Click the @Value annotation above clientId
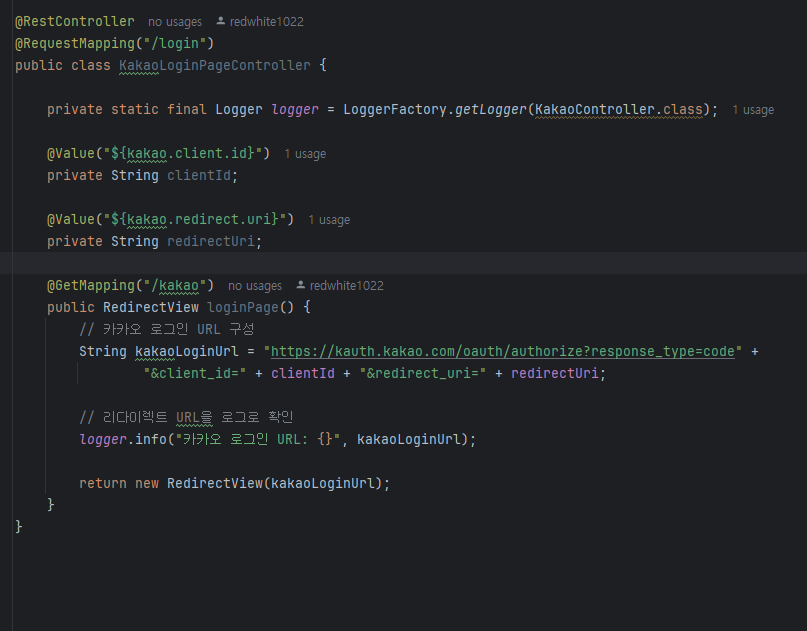The width and height of the screenshot is (807, 631). pos(71,153)
